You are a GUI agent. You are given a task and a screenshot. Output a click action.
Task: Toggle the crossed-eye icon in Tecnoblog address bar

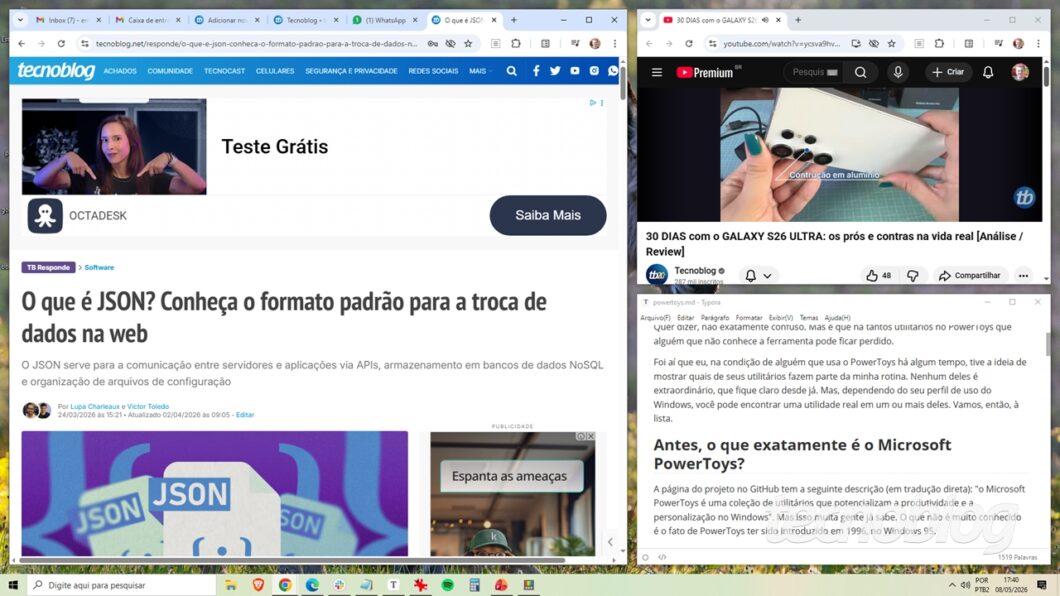click(450, 44)
